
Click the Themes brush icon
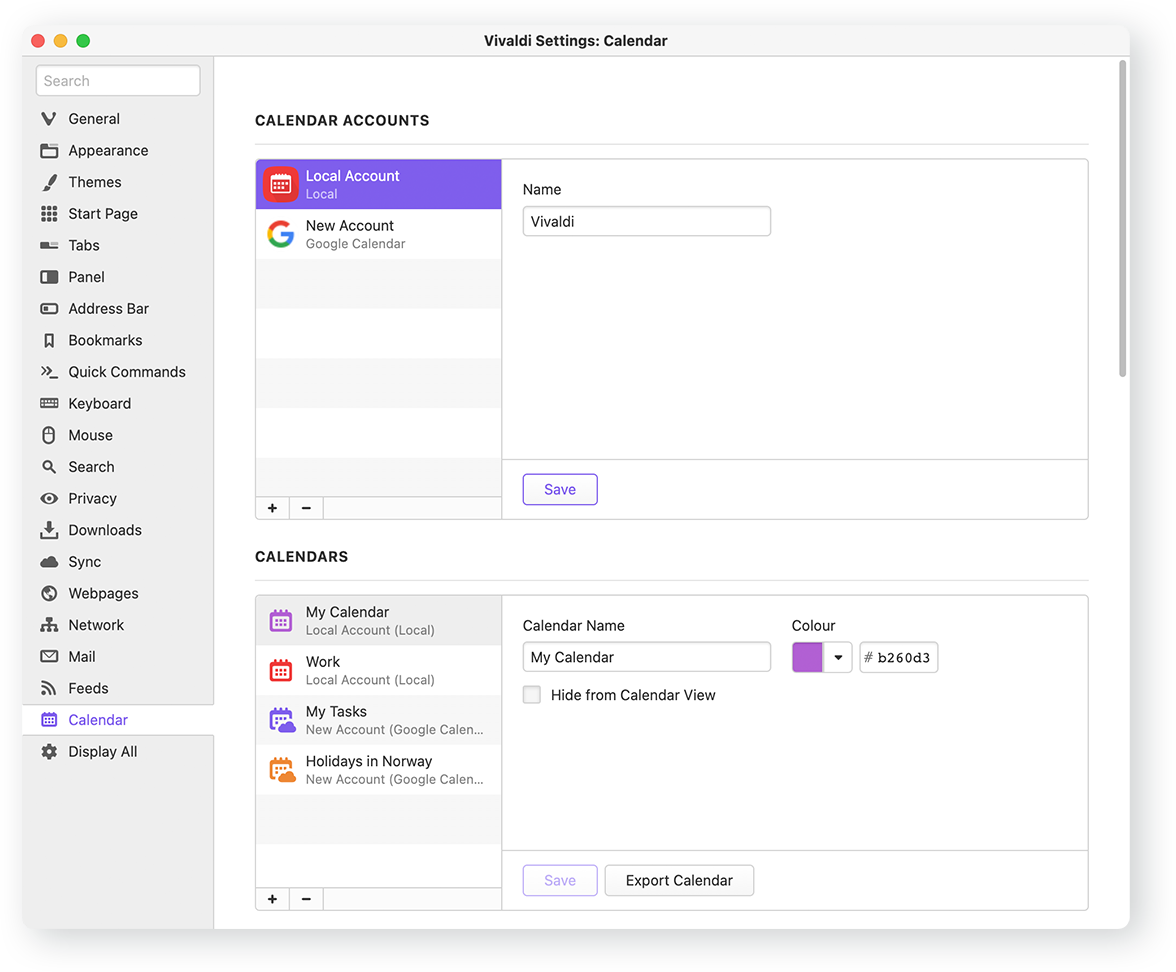pos(49,182)
